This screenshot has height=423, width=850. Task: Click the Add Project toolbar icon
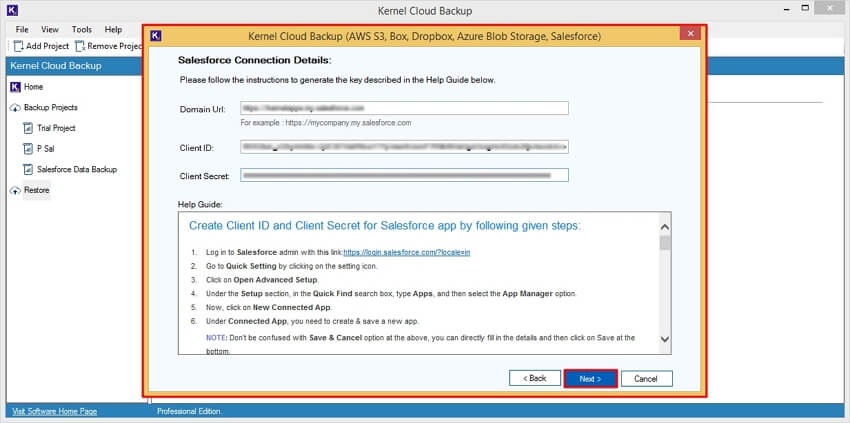pyautogui.click(x=18, y=46)
